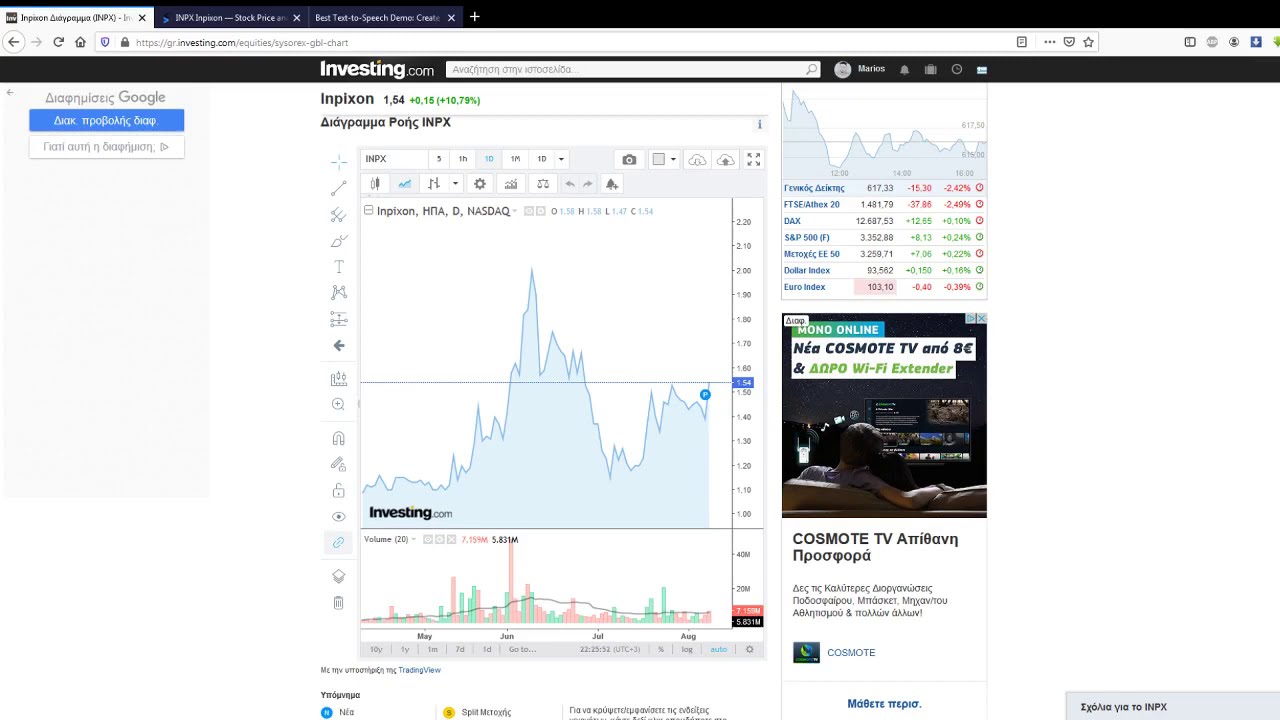Click the INPX symbol input field
The width and height of the screenshot is (1280, 720).
[394, 159]
